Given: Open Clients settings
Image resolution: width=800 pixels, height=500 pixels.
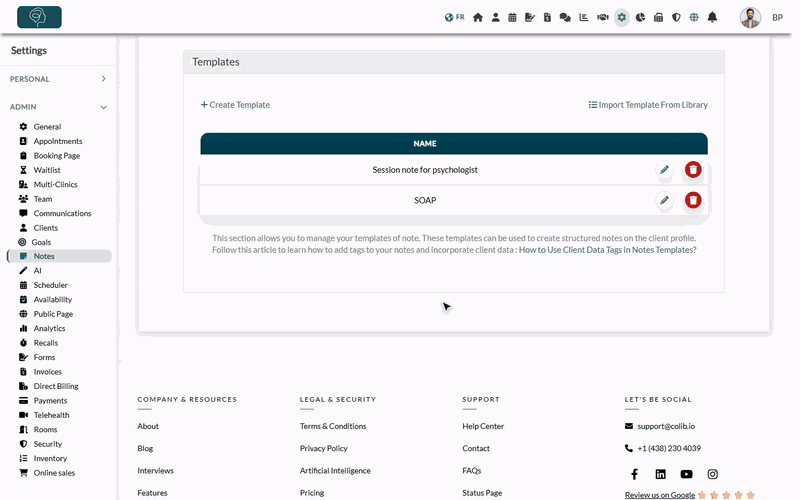Looking at the screenshot, I should click(45, 228).
